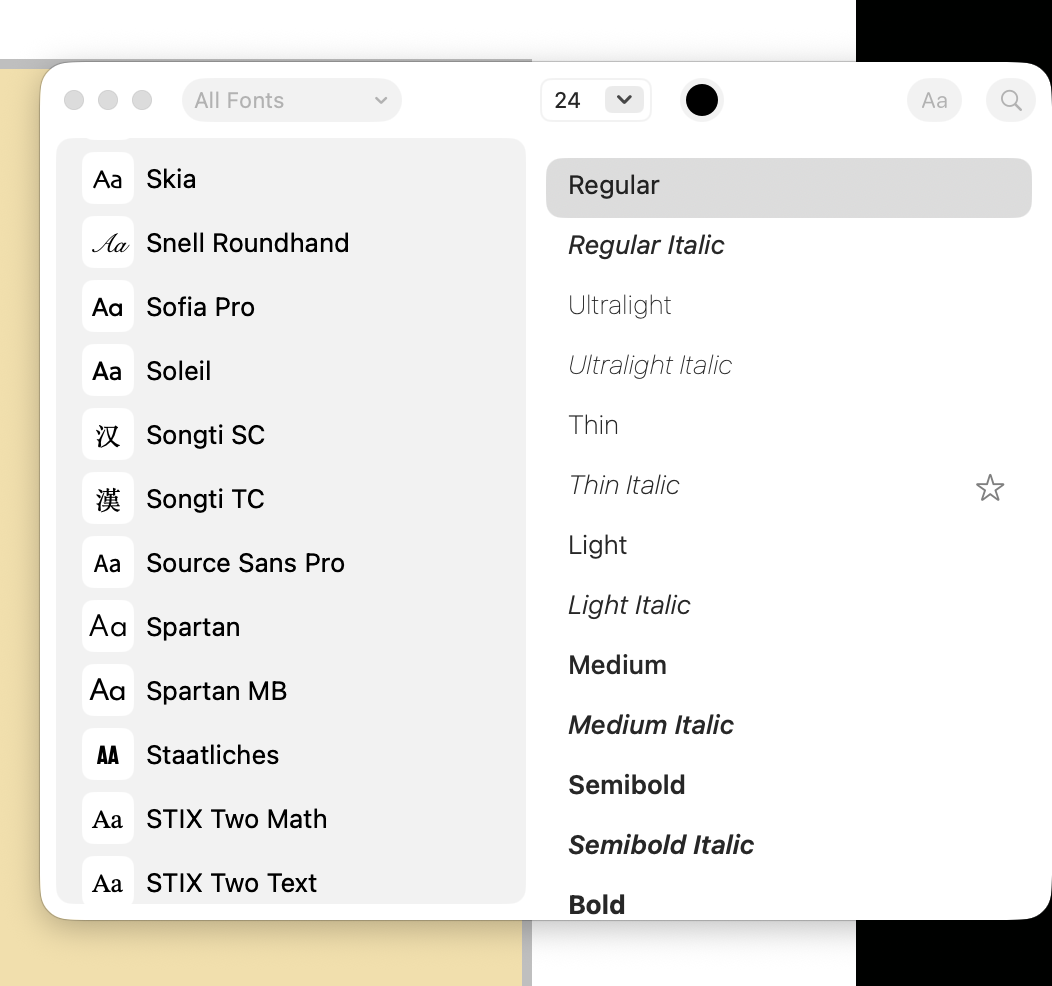Select the Ultralight style
Screen dimensions: 1052x986
click(788, 305)
